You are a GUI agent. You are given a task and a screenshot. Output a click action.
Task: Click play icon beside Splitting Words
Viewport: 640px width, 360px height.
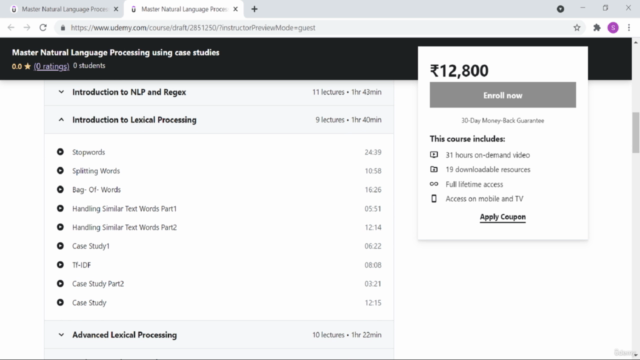click(x=60, y=171)
